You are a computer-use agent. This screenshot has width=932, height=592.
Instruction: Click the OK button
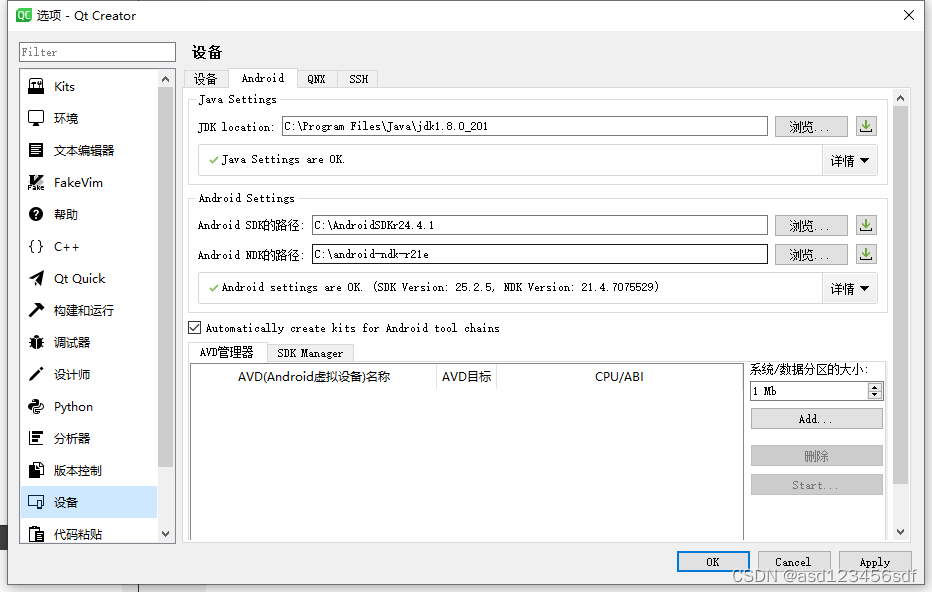pos(713,562)
